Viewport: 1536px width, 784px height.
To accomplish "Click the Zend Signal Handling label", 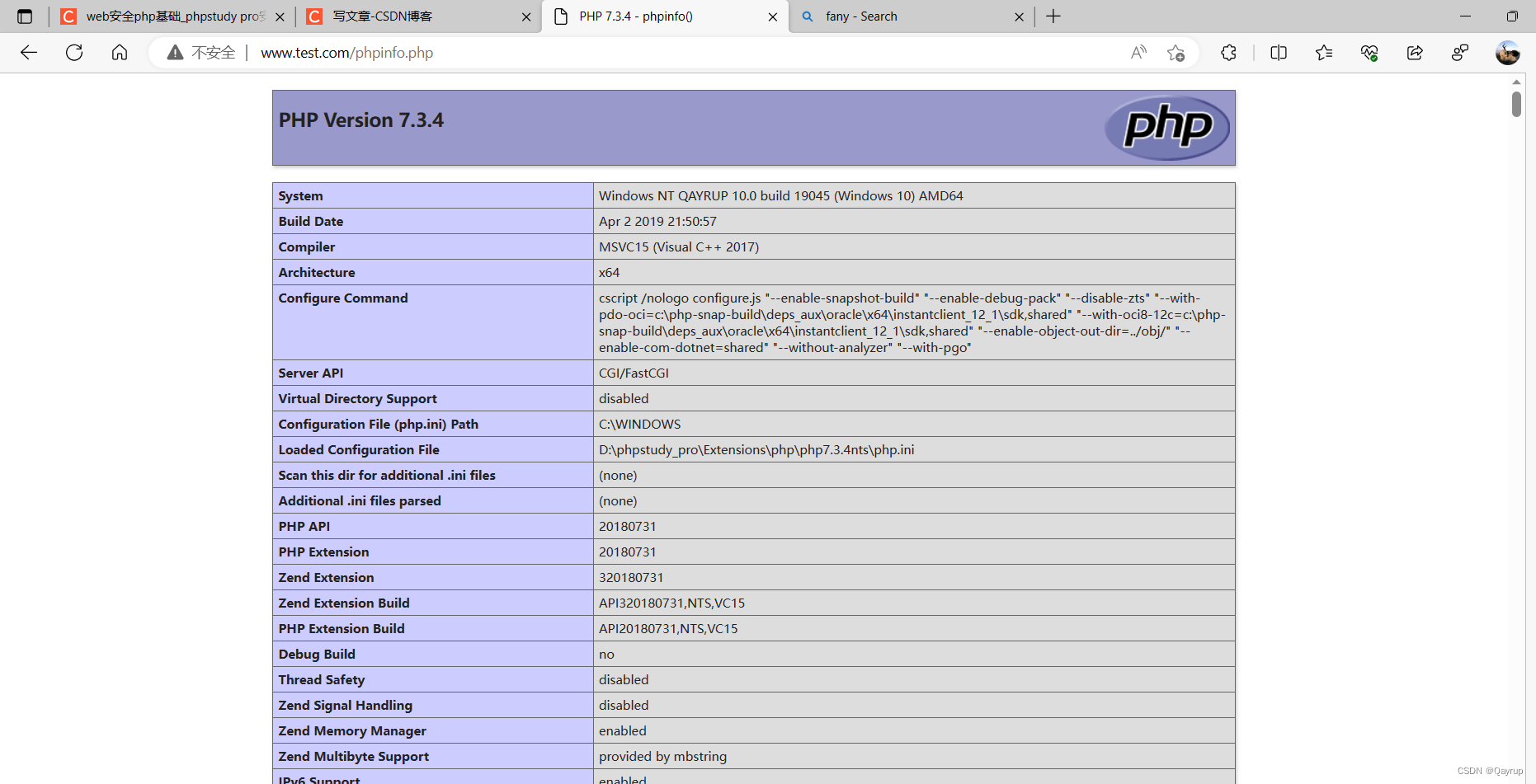I will [346, 706].
